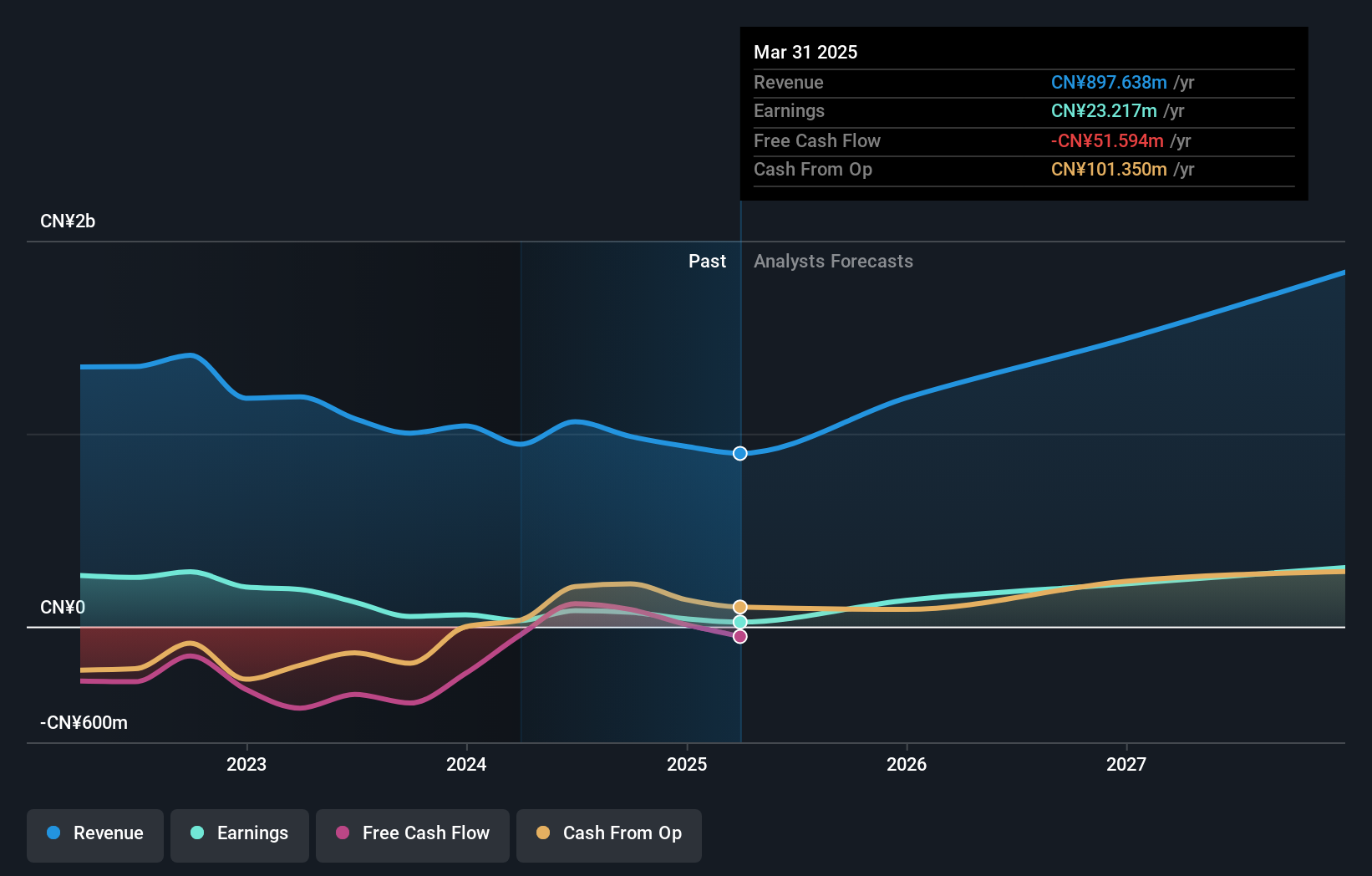Click the 2026 x-axis label
Image resolution: width=1372 pixels, height=876 pixels.
tap(907, 764)
